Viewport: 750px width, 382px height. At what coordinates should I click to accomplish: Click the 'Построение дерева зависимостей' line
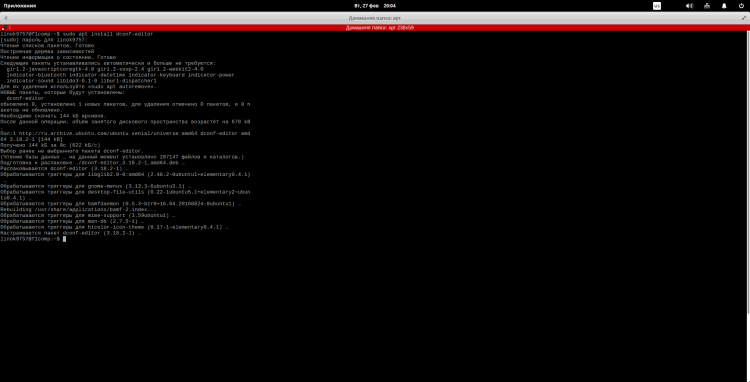point(47,52)
